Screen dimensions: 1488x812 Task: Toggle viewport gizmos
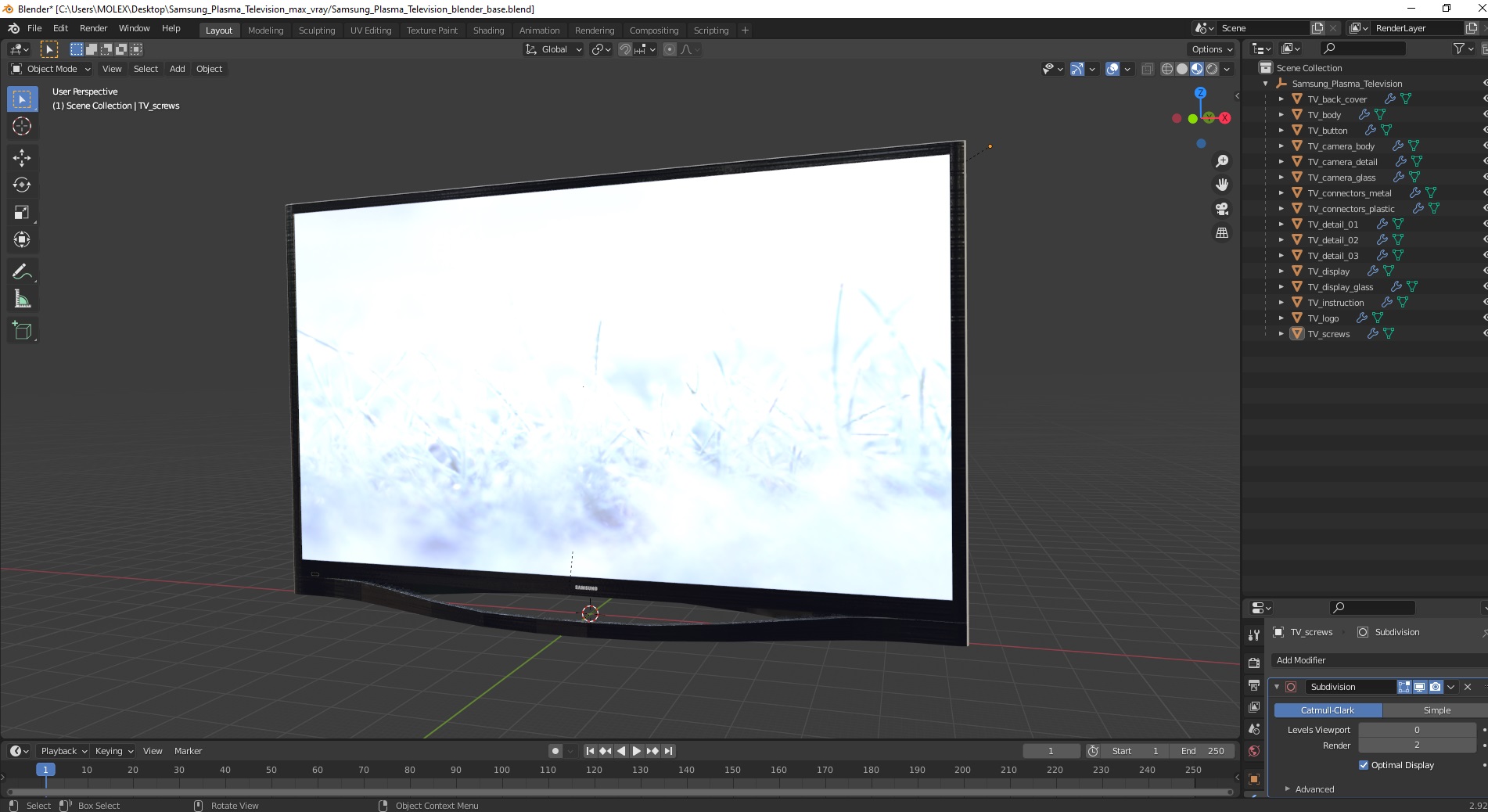(1077, 69)
